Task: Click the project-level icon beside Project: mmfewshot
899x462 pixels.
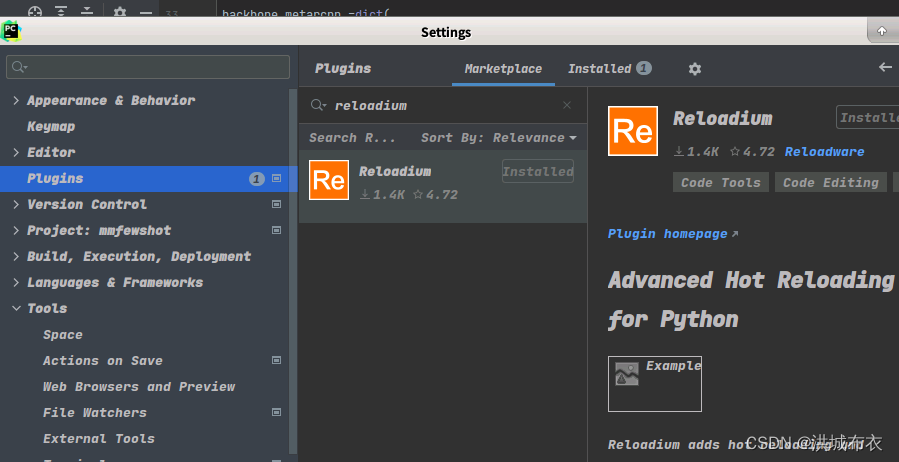Action: click(276, 230)
